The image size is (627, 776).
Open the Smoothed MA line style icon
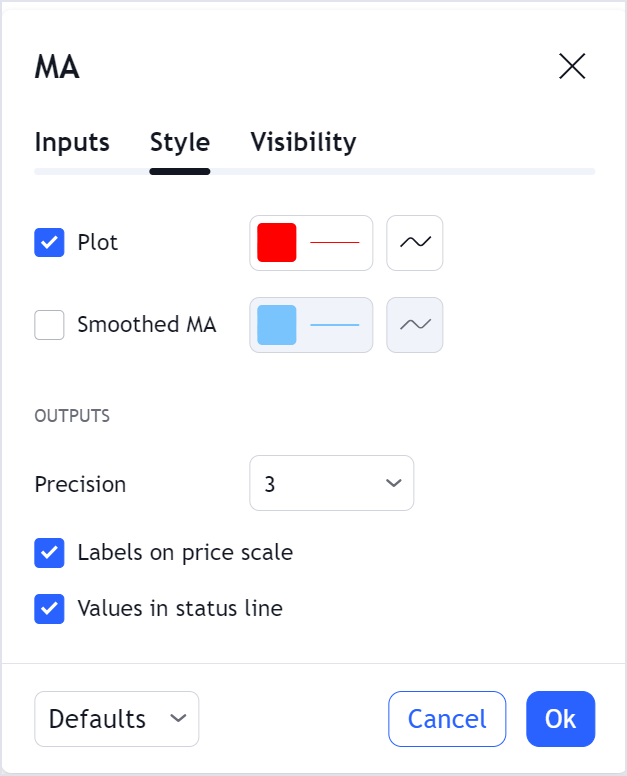point(415,325)
